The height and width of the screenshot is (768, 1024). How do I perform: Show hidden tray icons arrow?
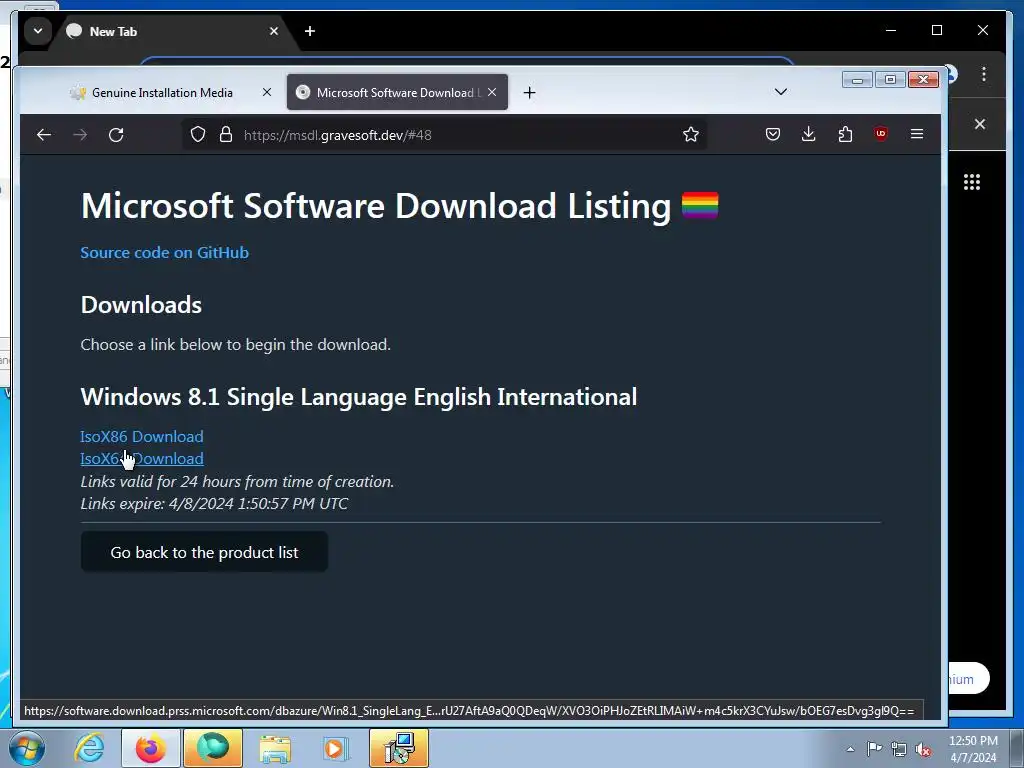pyautogui.click(x=850, y=749)
